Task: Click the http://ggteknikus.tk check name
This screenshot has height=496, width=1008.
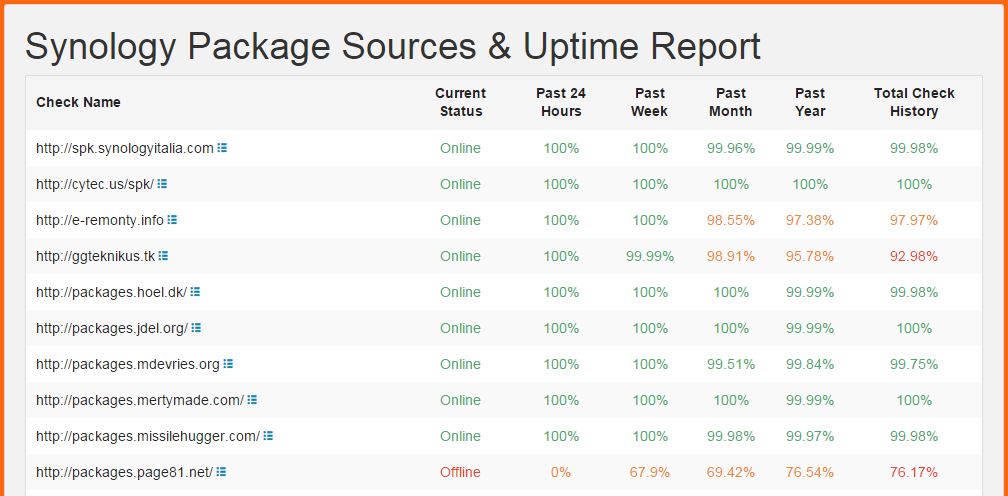Action: pos(96,256)
